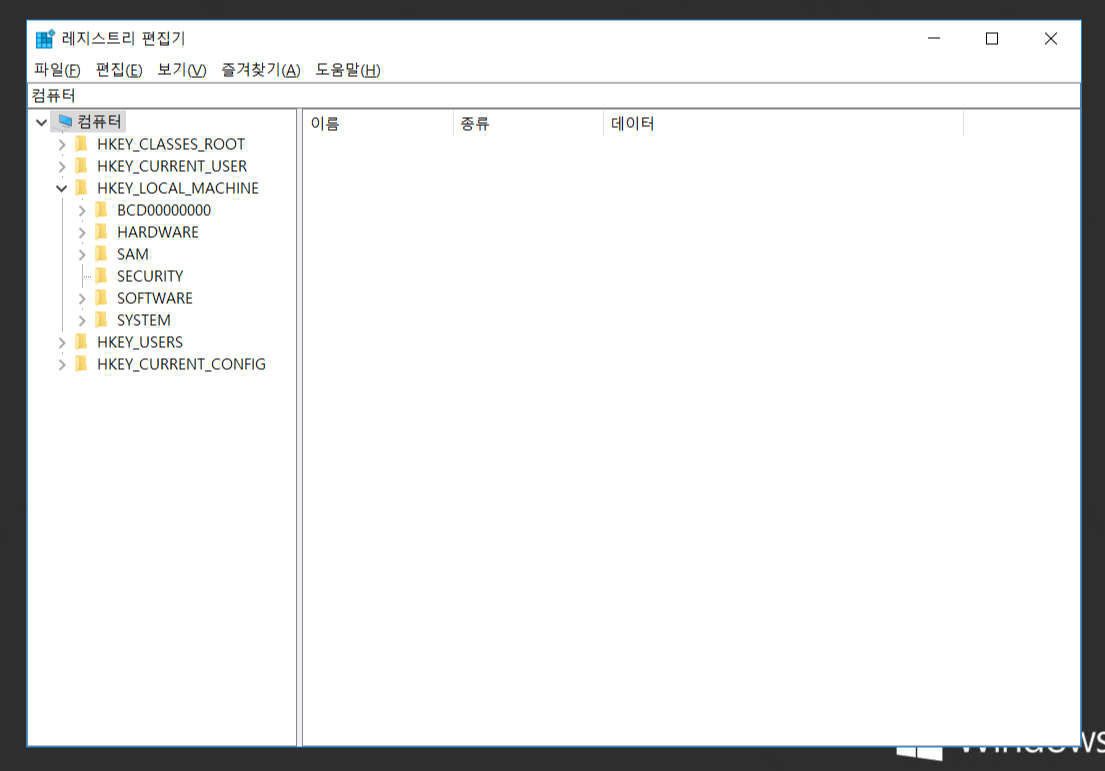The height and width of the screenshot is (771, 1105).
Task: Open the 파일(F) menu
Action: coord(57,70)
